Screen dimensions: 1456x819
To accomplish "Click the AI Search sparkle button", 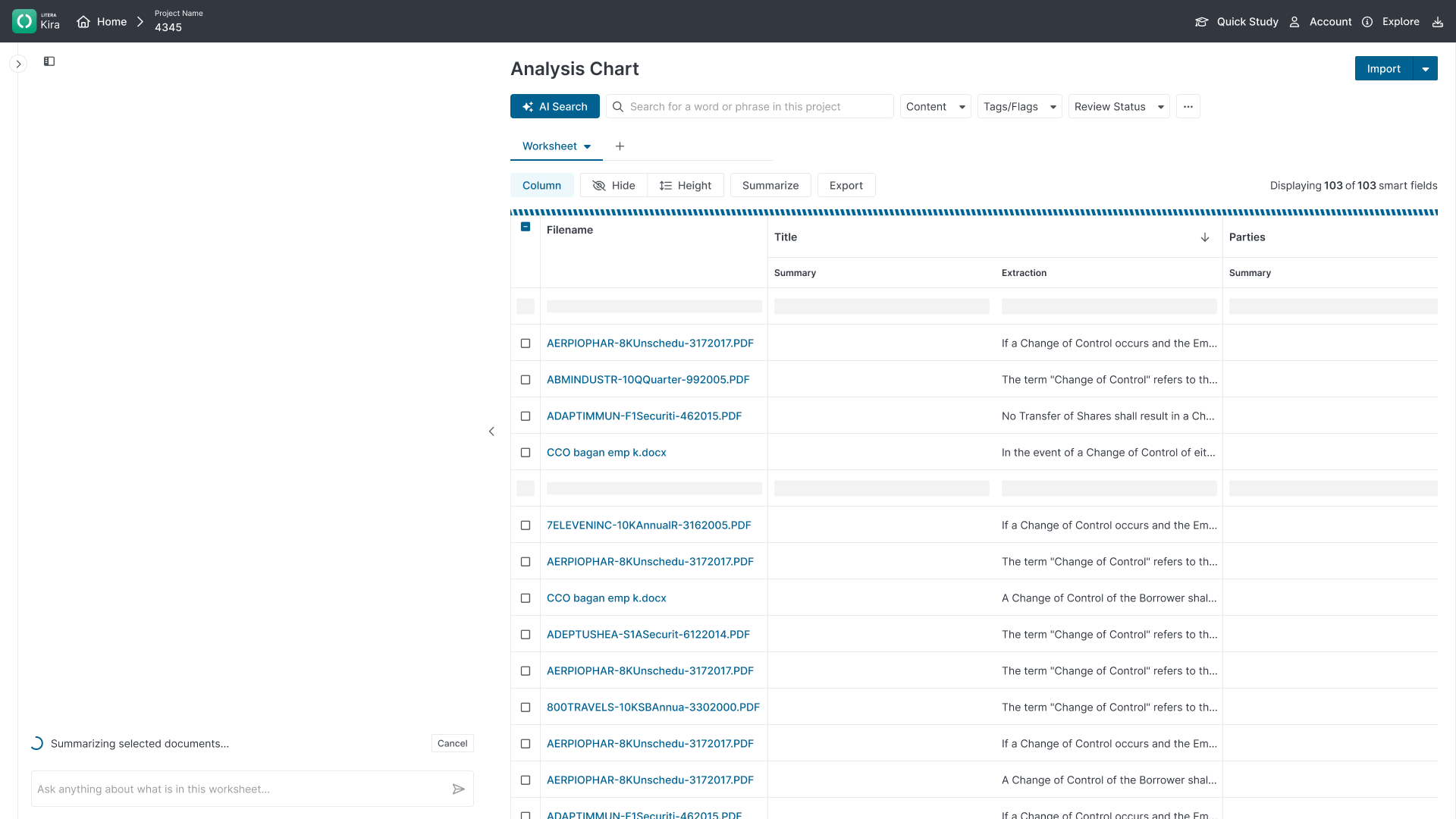I will click(x=555, y=106).
